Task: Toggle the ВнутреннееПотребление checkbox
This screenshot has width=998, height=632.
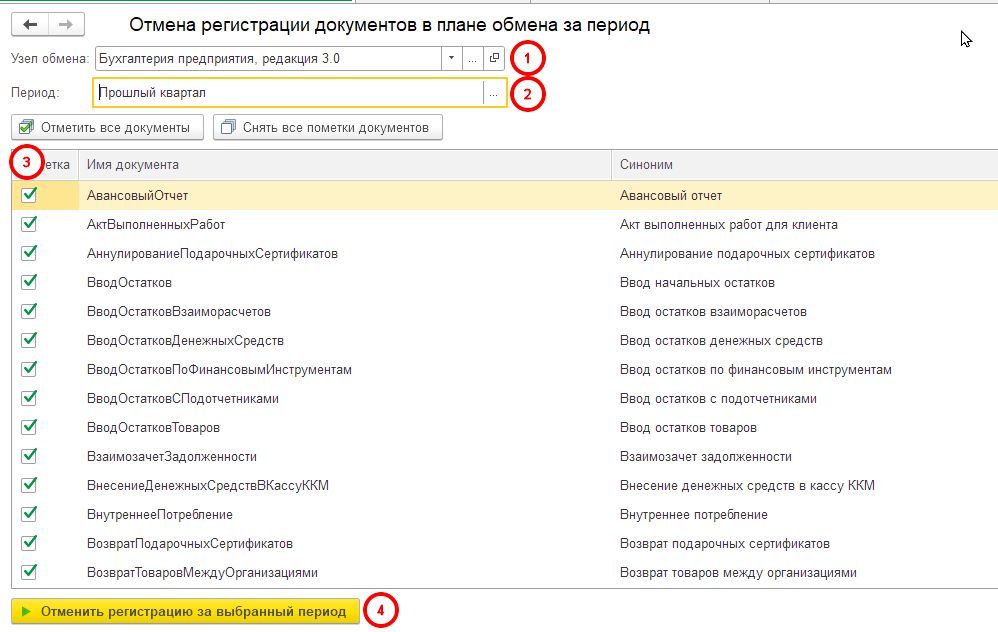Action: click(x=29, y=514)
